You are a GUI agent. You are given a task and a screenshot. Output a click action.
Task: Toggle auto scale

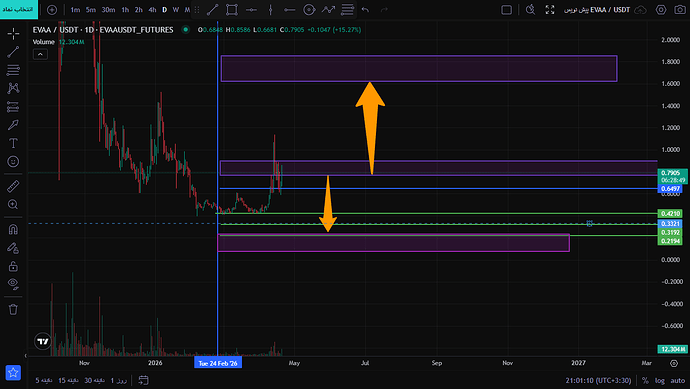[678, 380]
